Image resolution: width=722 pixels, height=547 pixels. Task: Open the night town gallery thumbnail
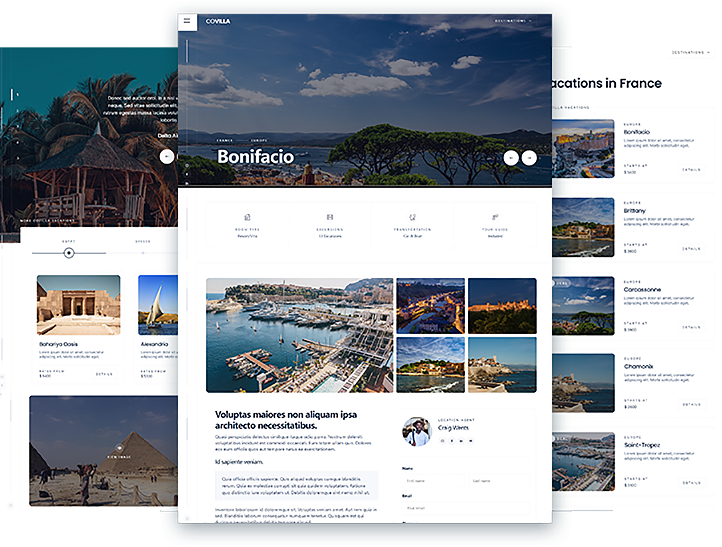pyautogui.click(x=431, y=306)
